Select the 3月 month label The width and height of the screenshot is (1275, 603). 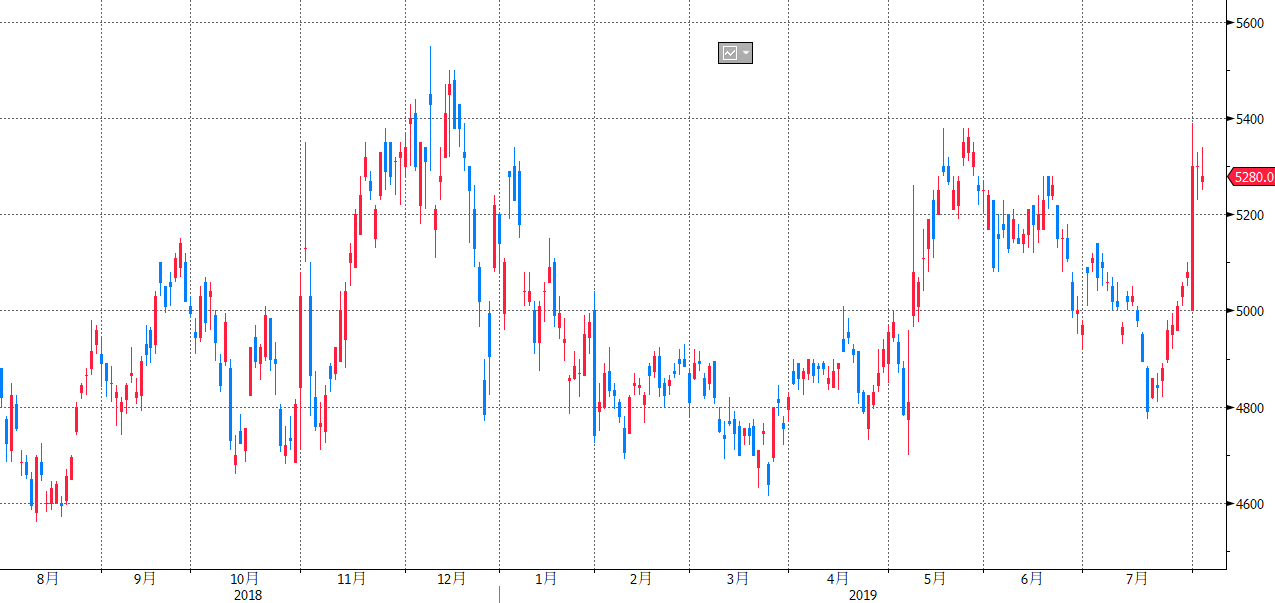(738, 578)
